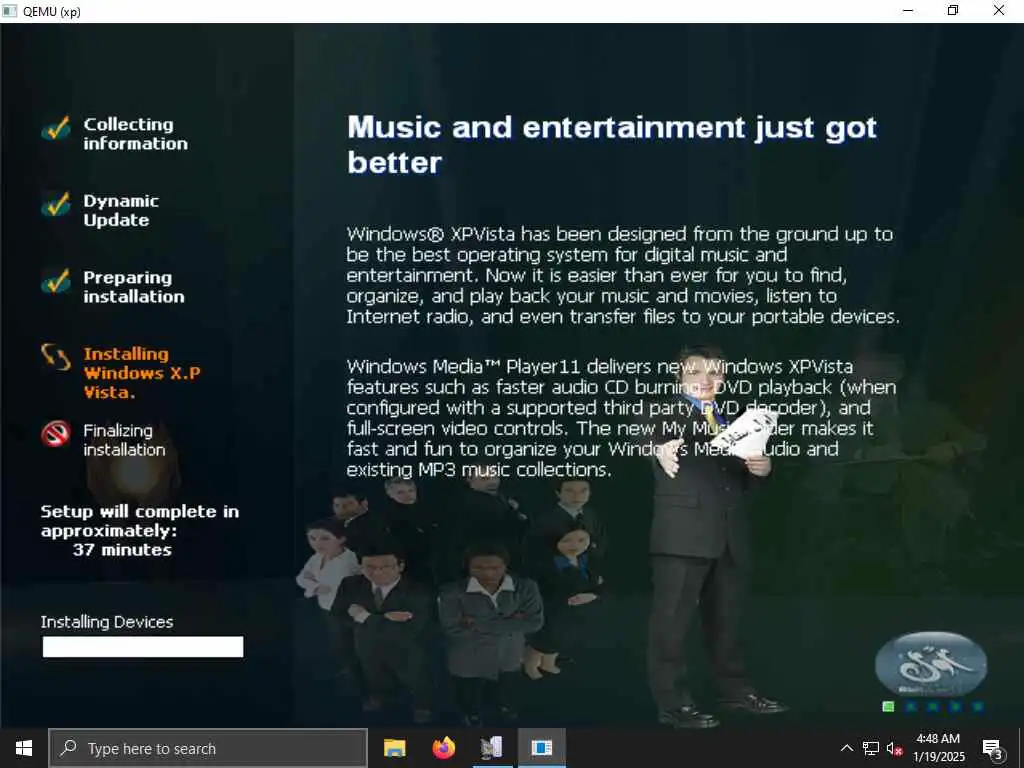Click the oval setup logo emblem
1024x768 pixels.
(931, 663)
